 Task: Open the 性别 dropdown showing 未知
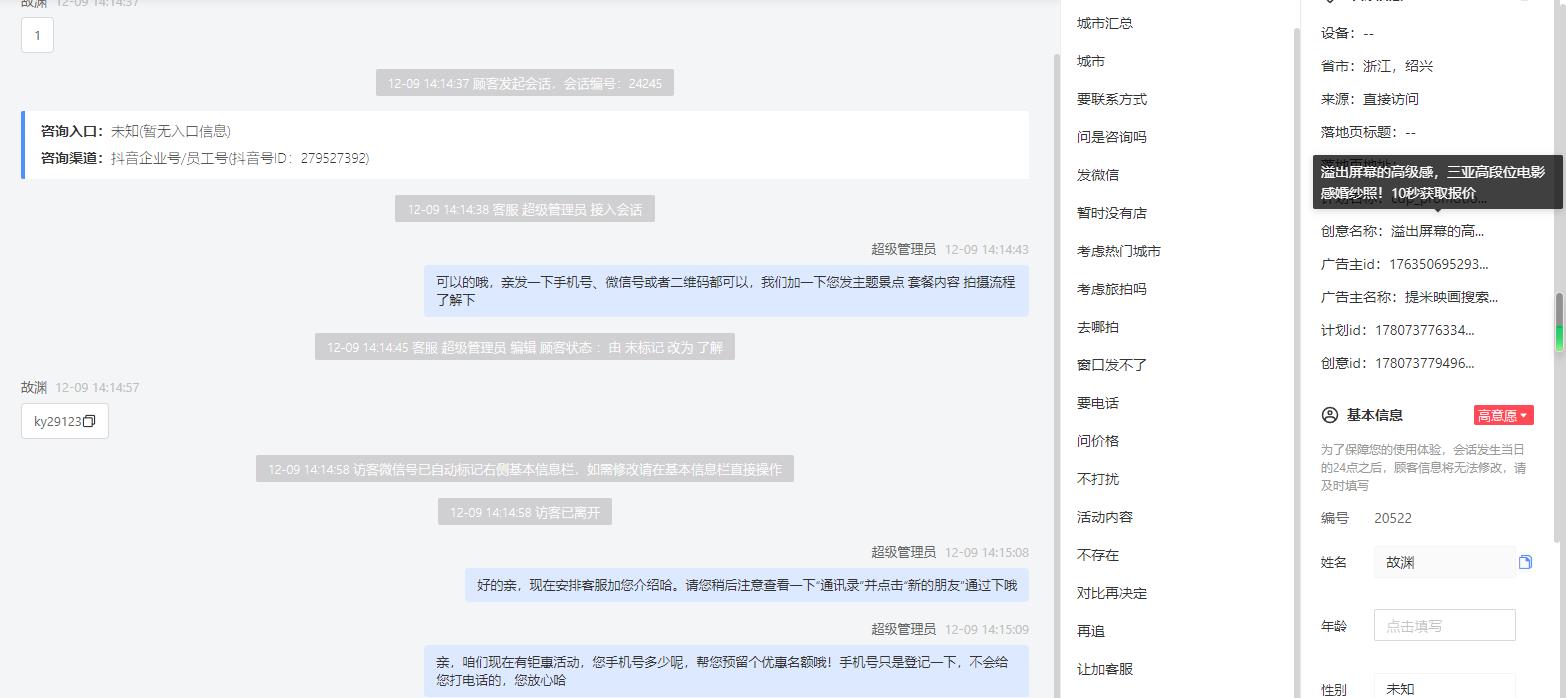[x=1444, y=688]
